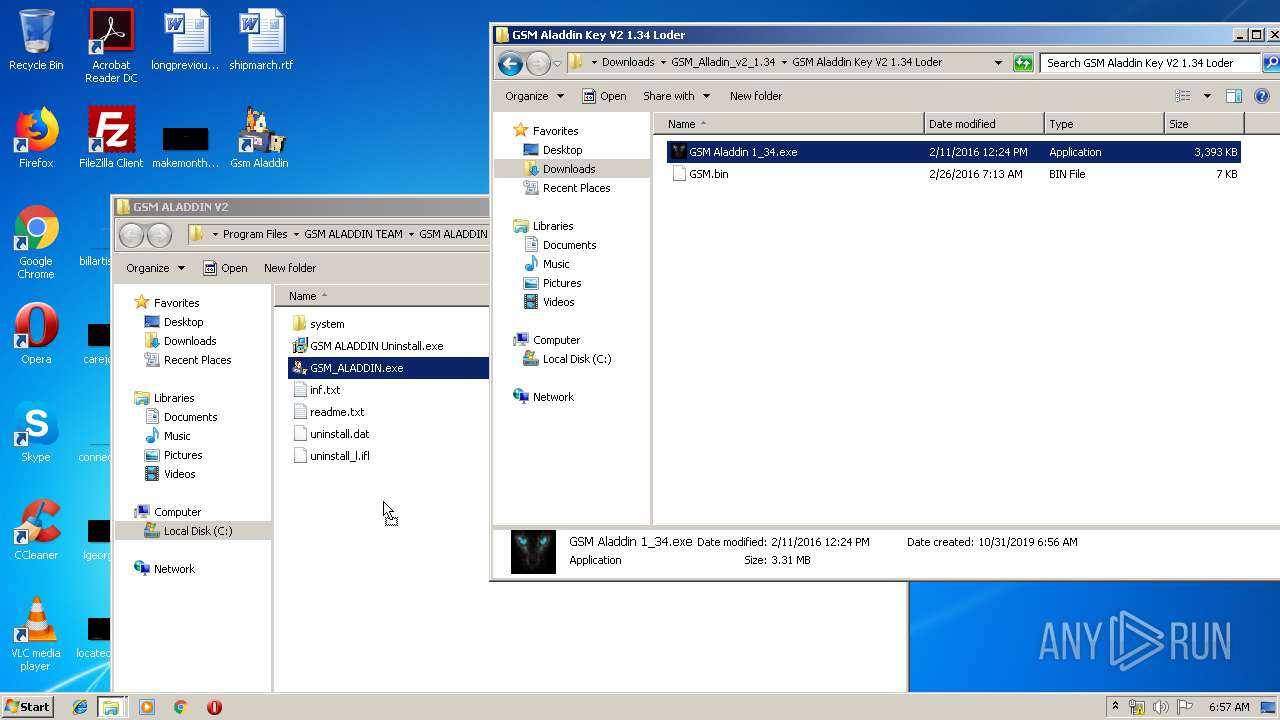Open Internet Explorer from taskbar
This screenshot has height=720, width=1280.
[x=81, y=707]
